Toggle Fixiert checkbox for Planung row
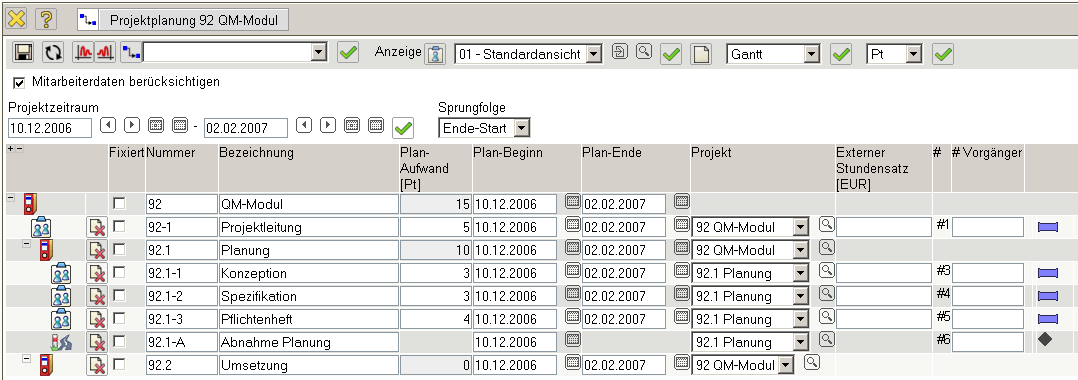The image size is (1078, 380). coord(120,249)
